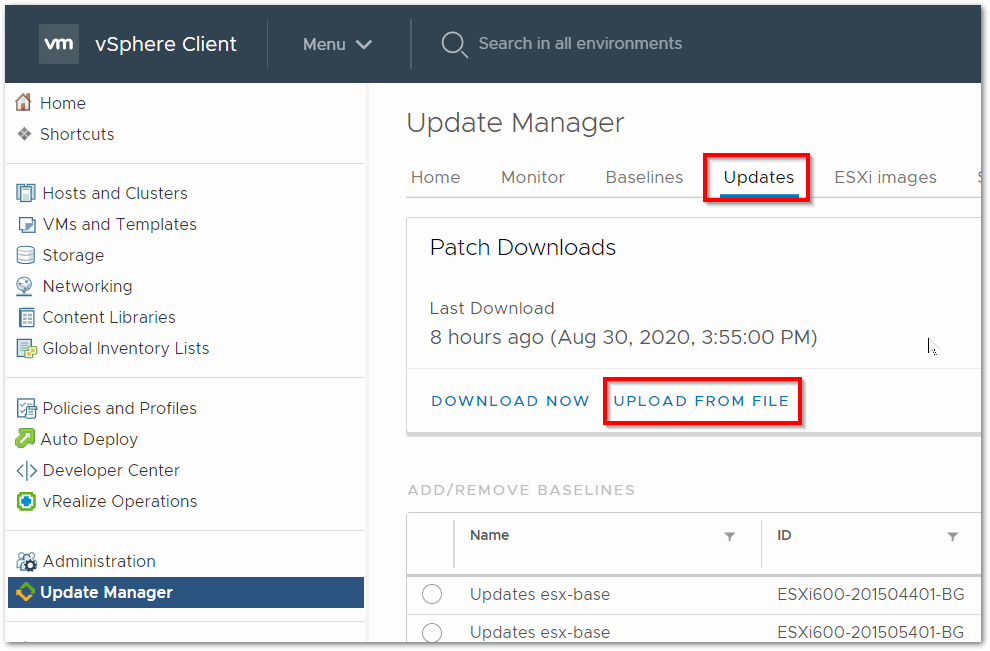This screenshot has width=990, height=651.
Task: Click the vRealize Operations icon
Action: pos(26,501)
